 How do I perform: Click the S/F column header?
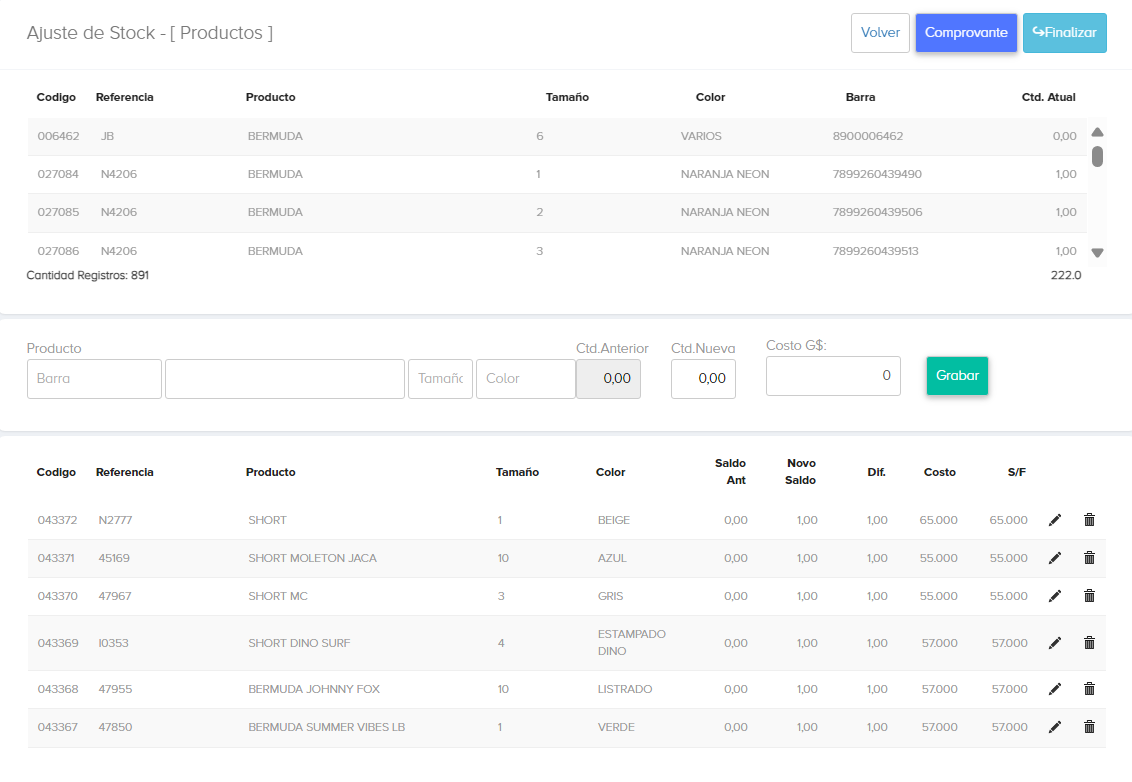[x=1016, y=472]
